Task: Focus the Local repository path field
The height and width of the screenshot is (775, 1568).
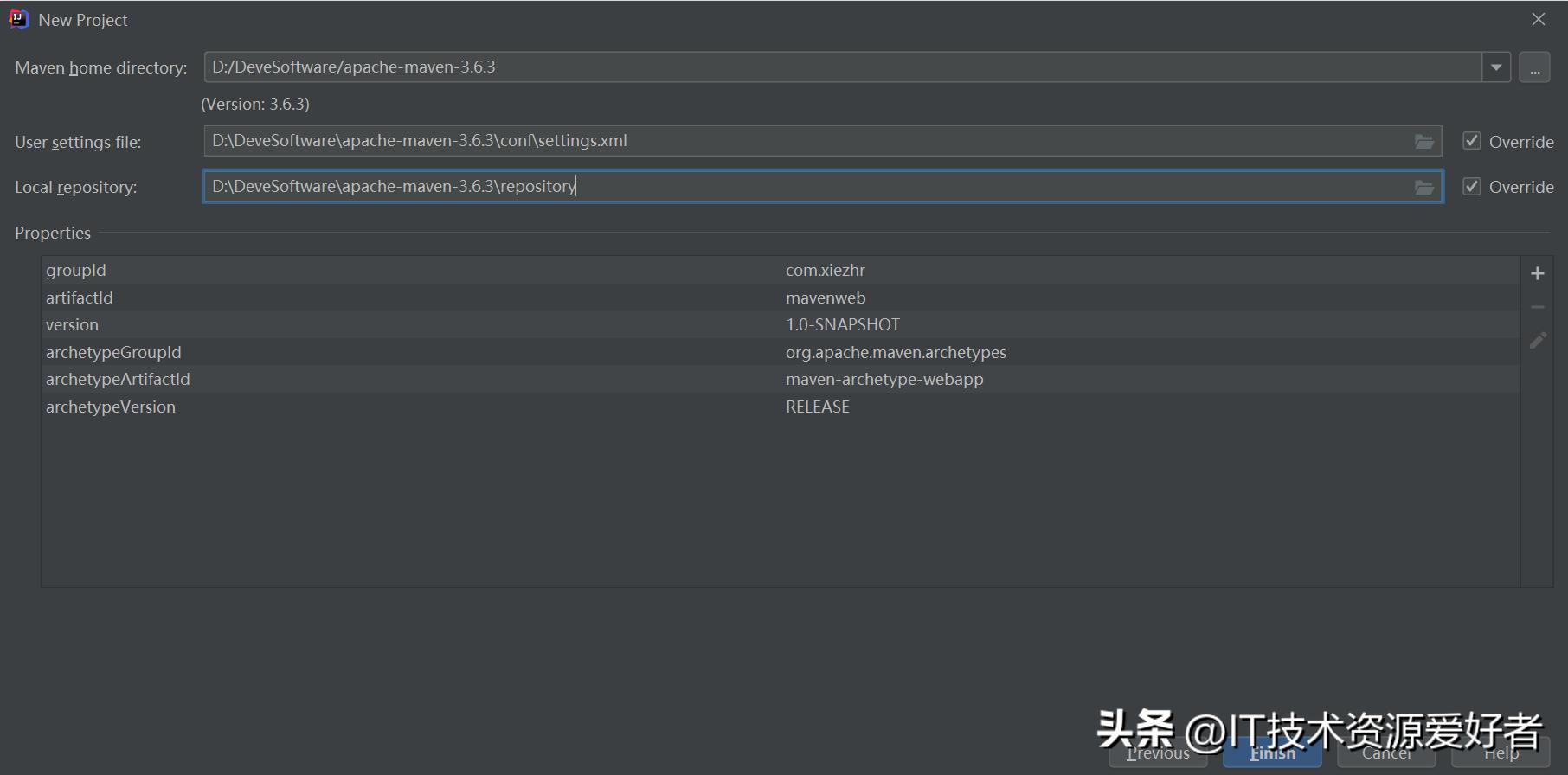Action: [823, 186]
